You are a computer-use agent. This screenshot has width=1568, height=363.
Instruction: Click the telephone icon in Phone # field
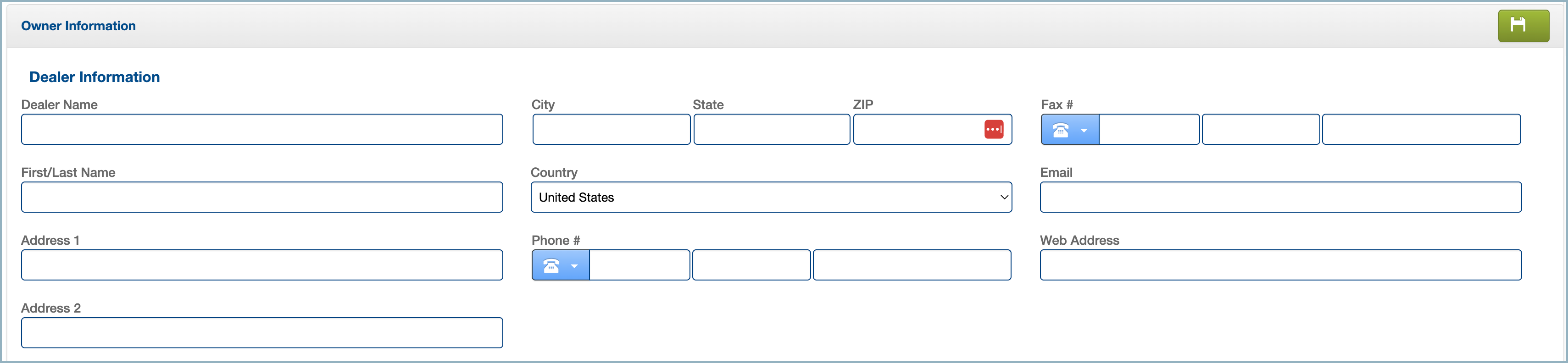pos(551,266)
